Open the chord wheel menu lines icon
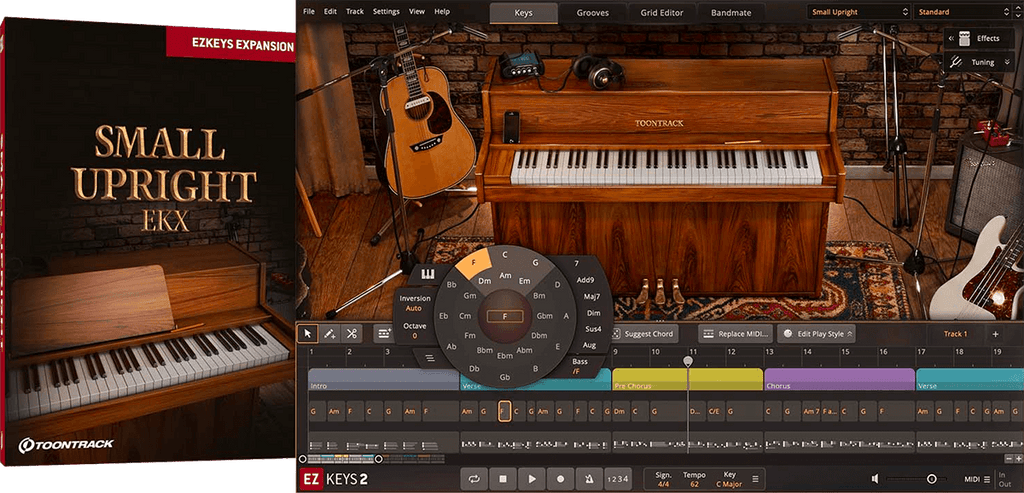1024x493 pixels. [x=430, y=358]
